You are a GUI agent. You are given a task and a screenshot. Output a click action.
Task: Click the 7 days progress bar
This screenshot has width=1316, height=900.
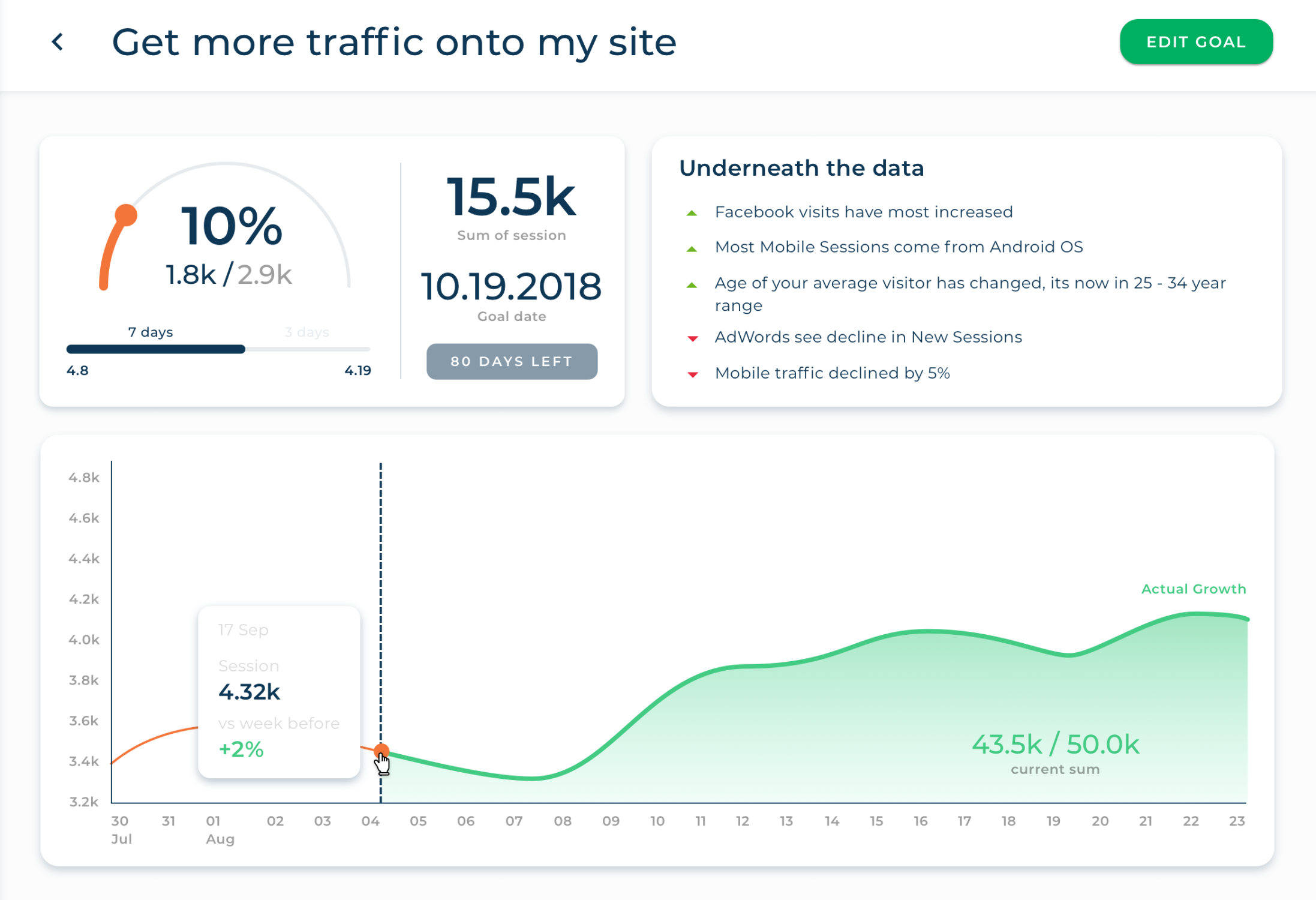pyautogui.click(x=156, y=349)
